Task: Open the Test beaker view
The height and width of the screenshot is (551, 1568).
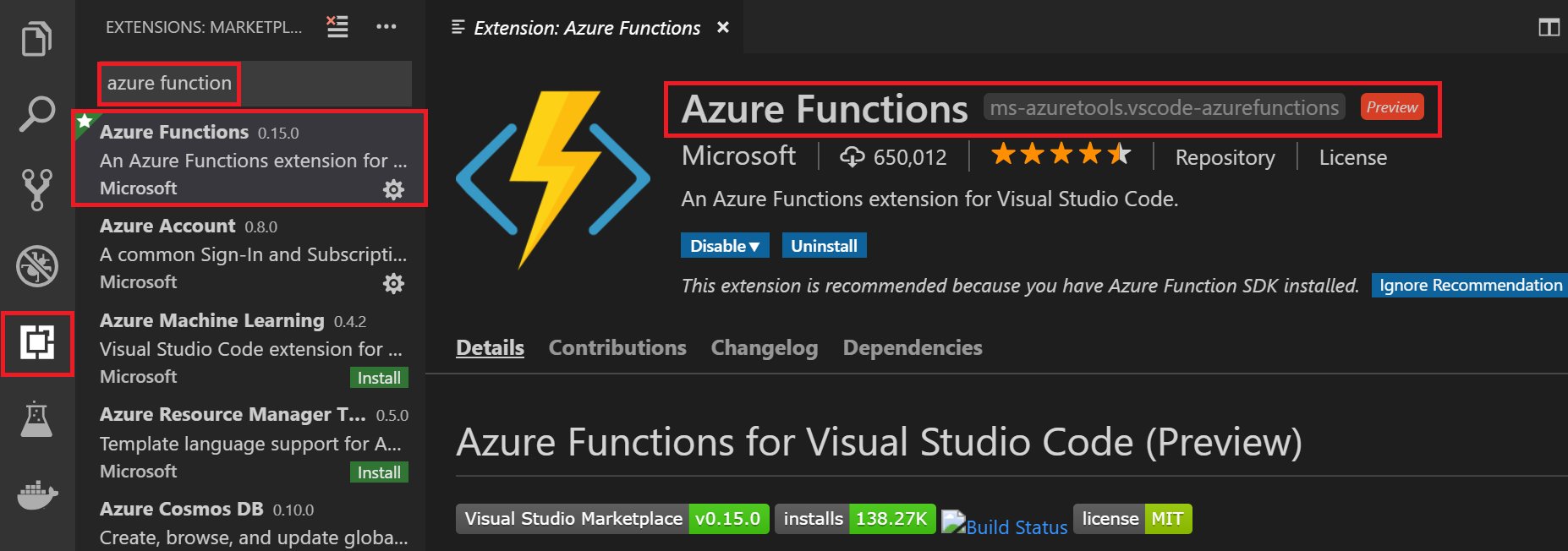Action: [x=36, y=418]
